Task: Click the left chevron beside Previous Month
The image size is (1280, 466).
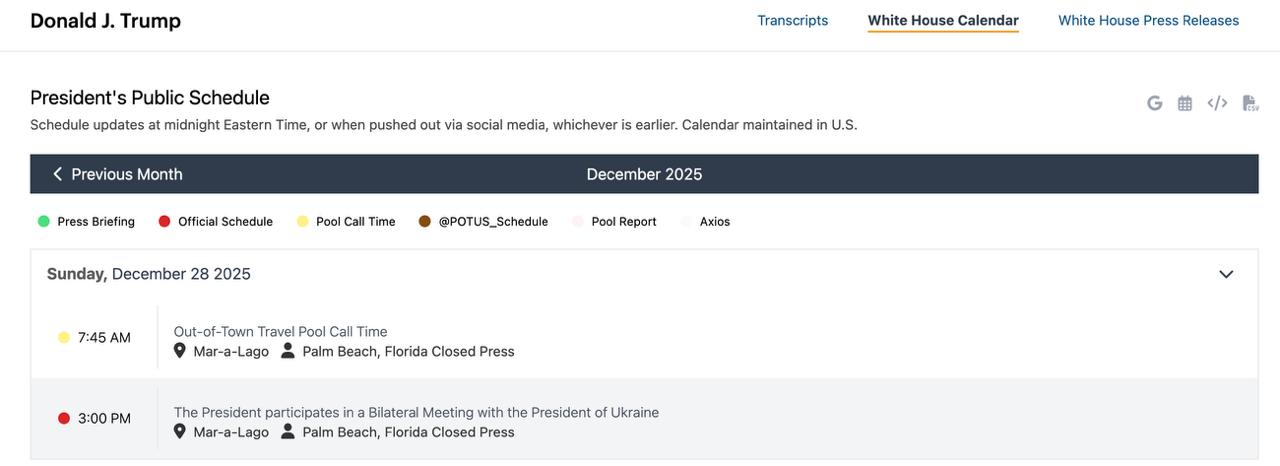Action: 57,174
